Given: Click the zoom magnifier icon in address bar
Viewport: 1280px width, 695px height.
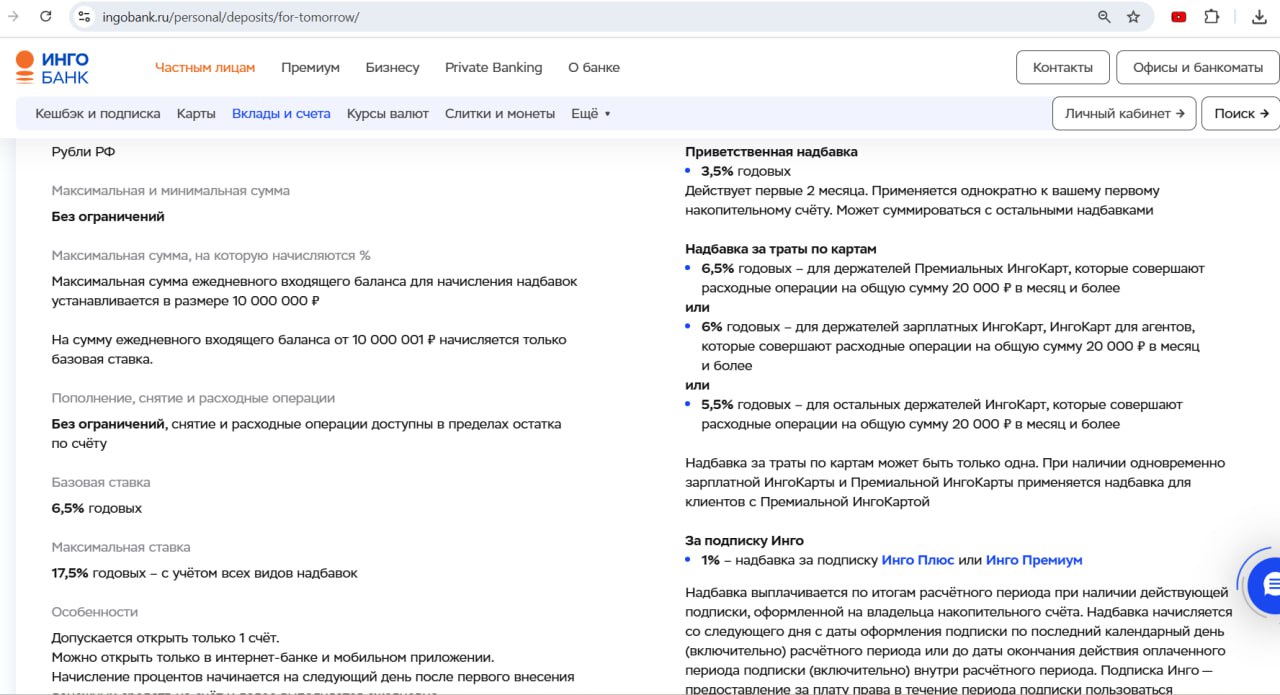Looking at the screenshot, I should (1104, 17).
